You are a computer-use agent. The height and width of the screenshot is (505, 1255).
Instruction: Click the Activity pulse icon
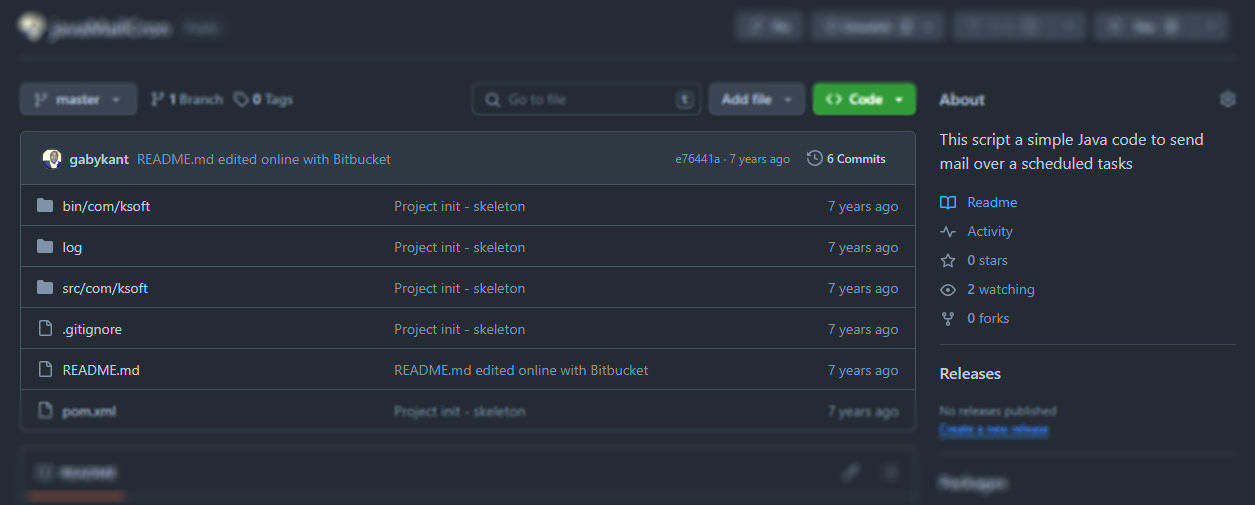click(x=948, y=231)
